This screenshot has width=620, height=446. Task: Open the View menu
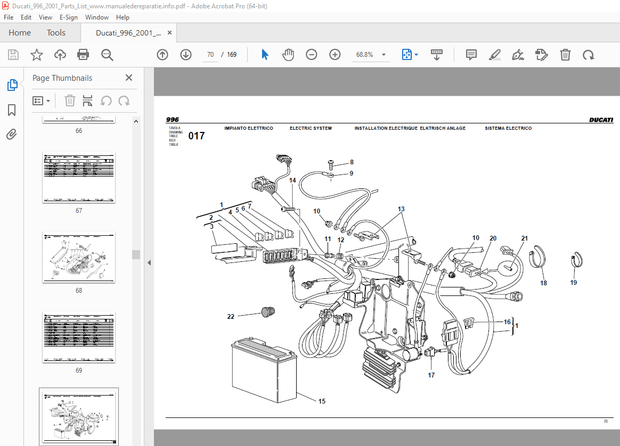[45, 17]
